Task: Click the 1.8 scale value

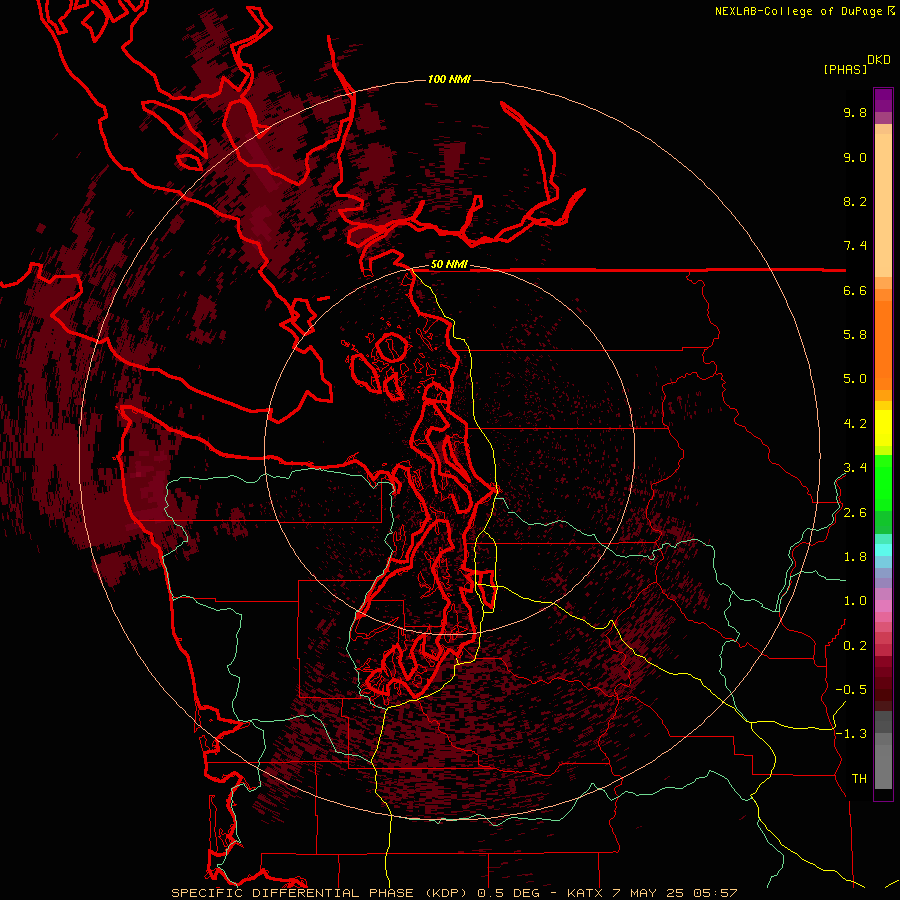Action: click(855, 557)
